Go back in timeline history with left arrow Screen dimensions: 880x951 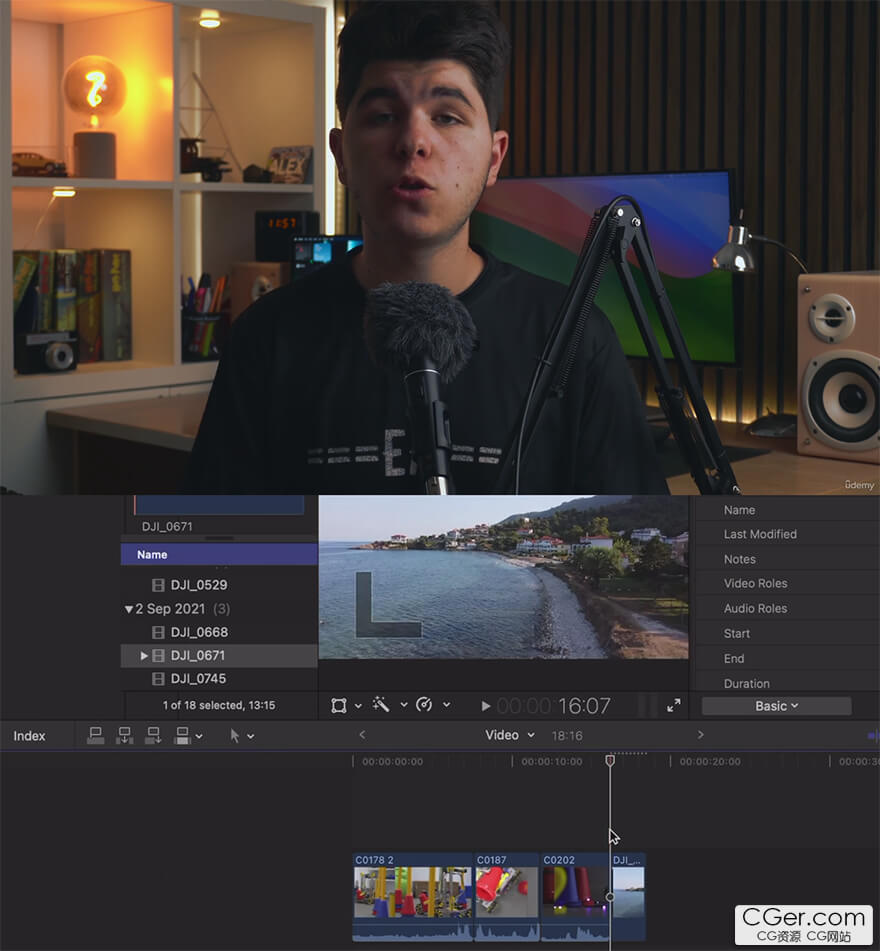pos(362,735)
